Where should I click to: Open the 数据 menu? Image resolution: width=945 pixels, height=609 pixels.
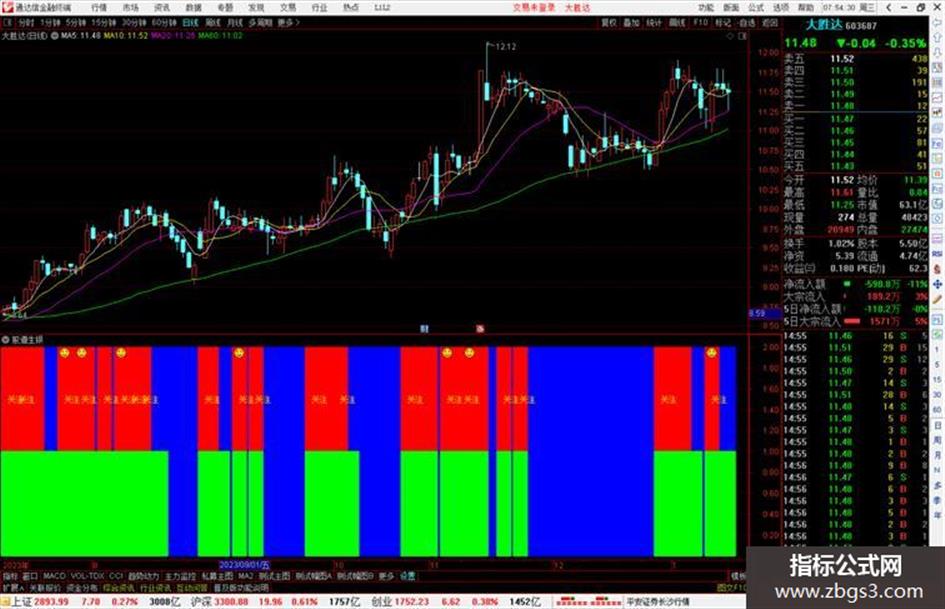coord(193,8)
